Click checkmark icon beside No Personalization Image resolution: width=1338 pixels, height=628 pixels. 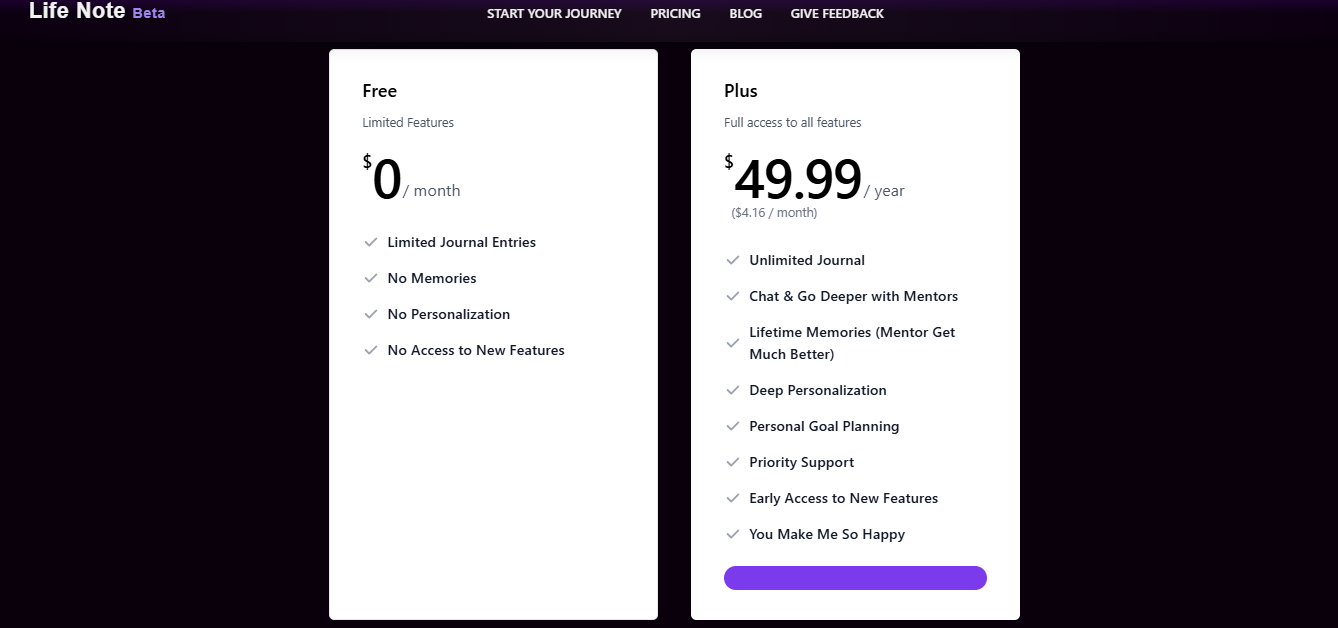[x=371, y=314]
